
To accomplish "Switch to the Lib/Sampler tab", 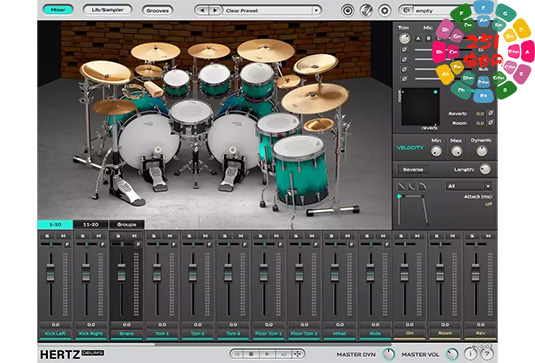I will click(107, 10).
